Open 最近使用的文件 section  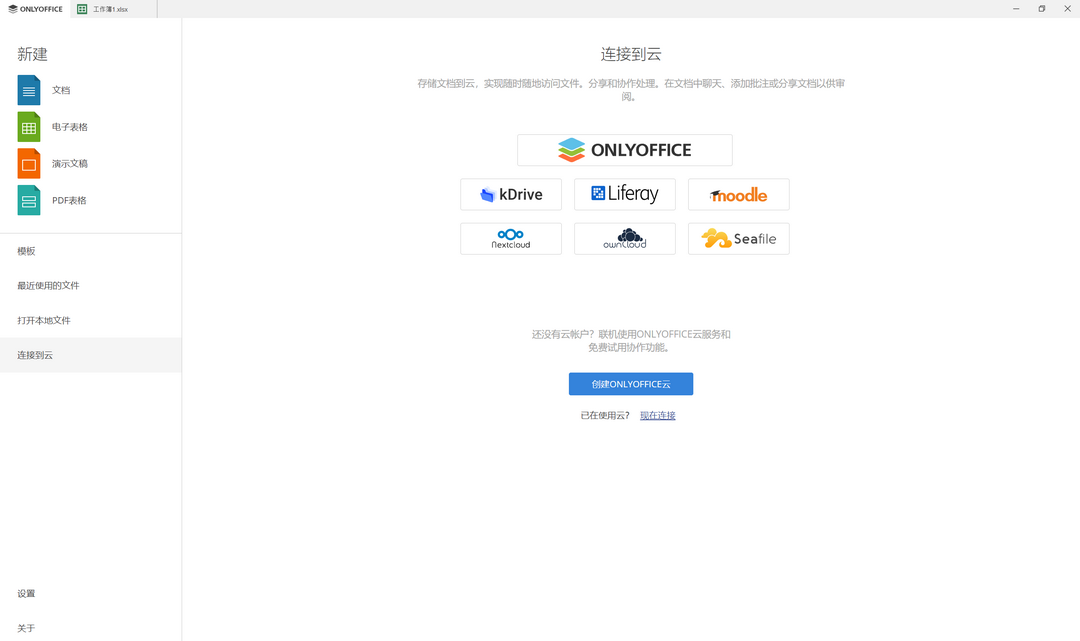point(47,285)
